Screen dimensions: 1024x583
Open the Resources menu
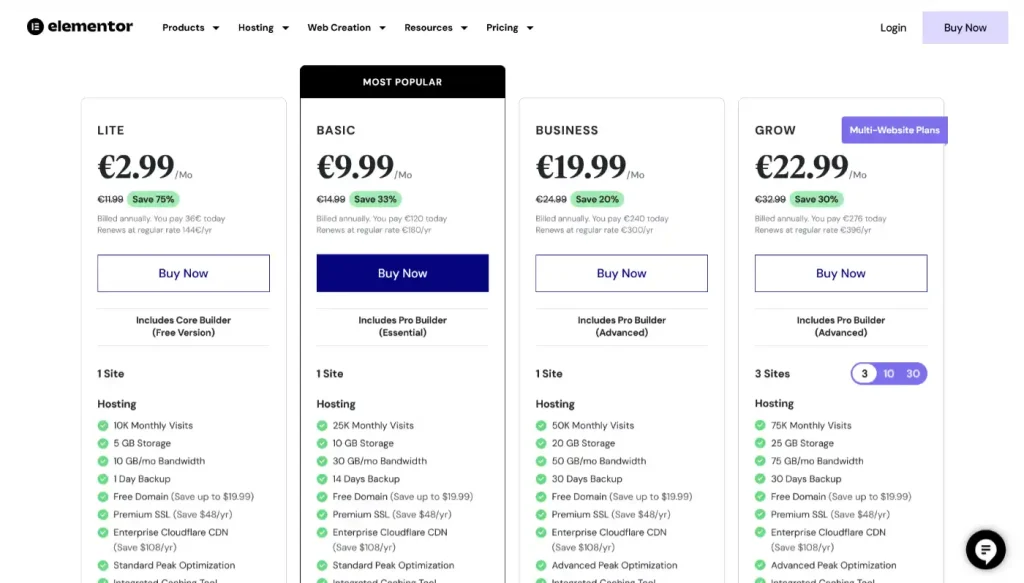428,27
